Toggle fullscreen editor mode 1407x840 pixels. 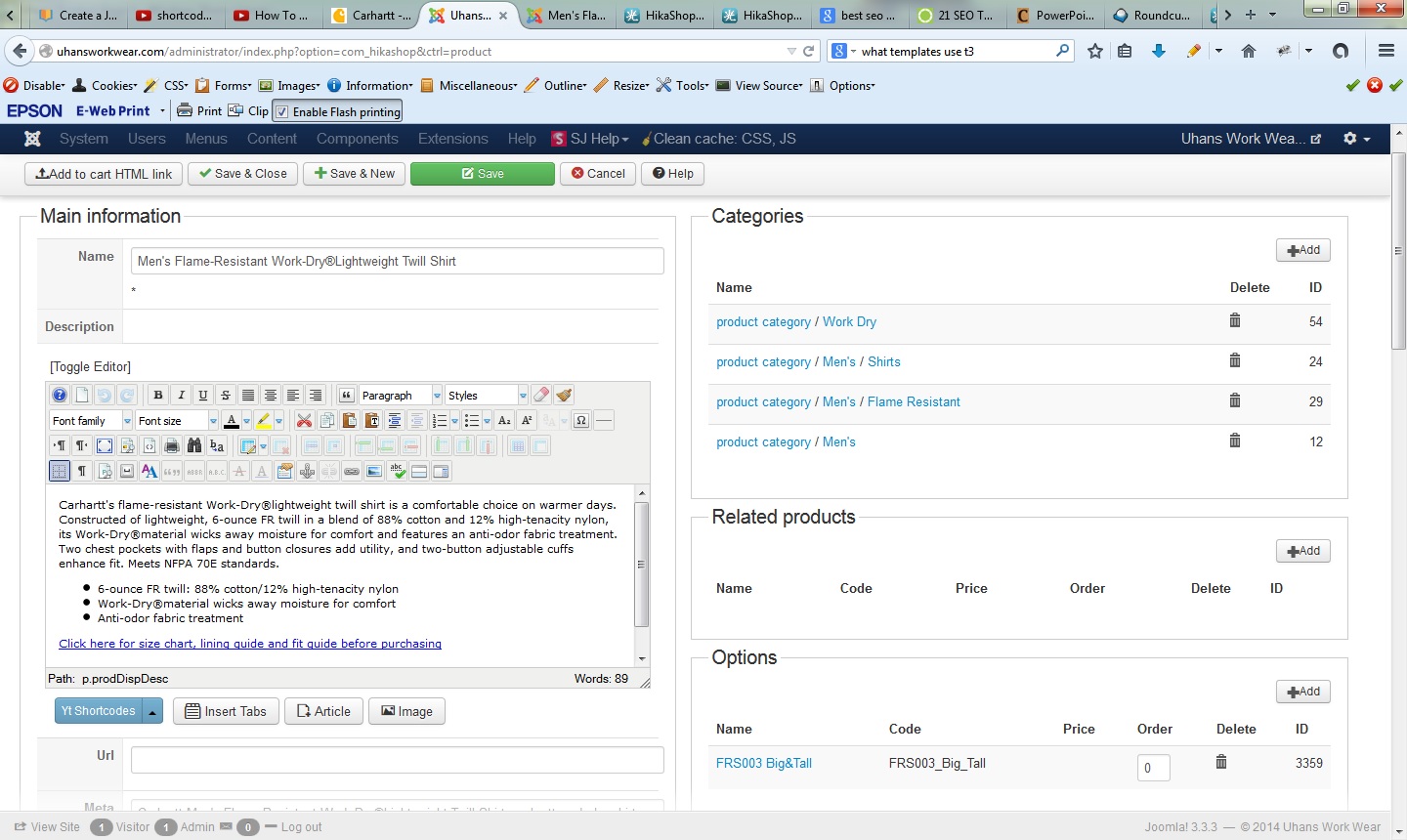click(x=105, y=446)
